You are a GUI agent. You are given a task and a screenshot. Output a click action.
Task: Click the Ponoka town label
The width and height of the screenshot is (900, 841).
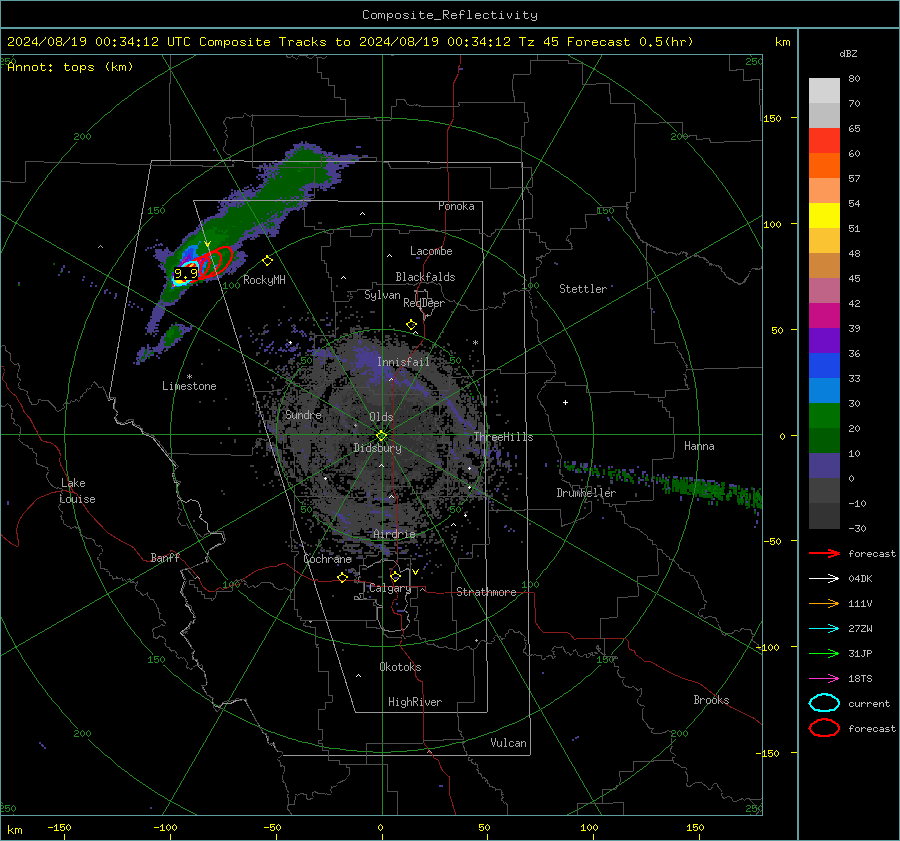(456, 206)
